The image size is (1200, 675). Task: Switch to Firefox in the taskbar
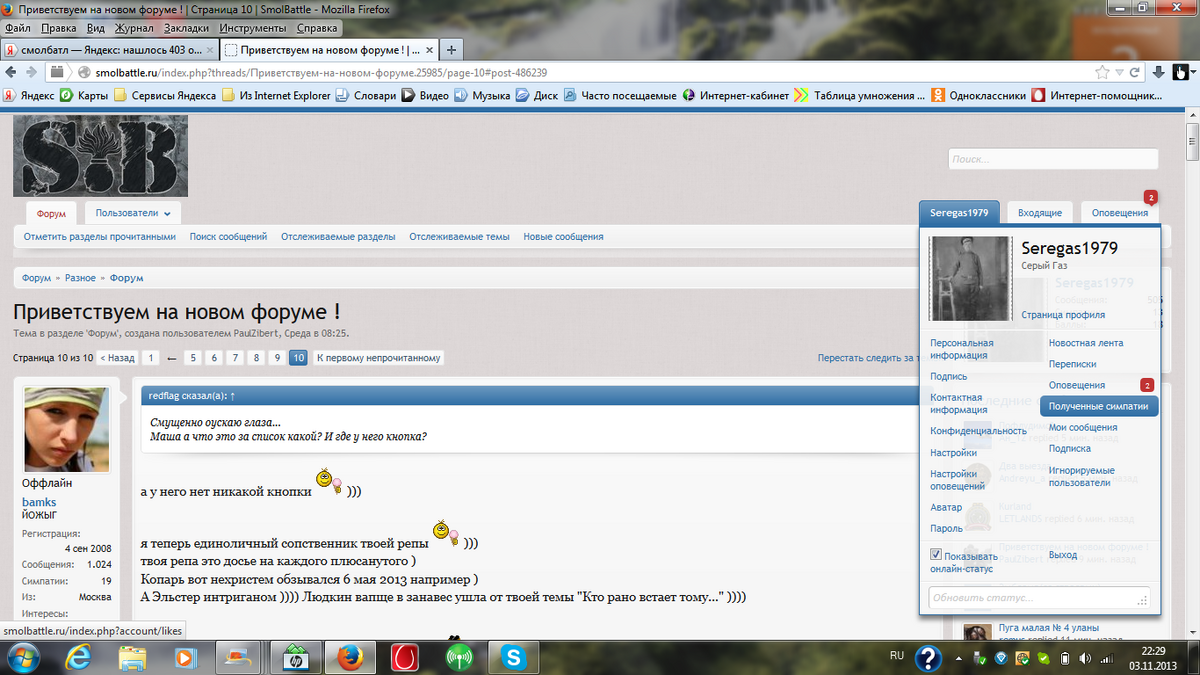click(349, 657)
